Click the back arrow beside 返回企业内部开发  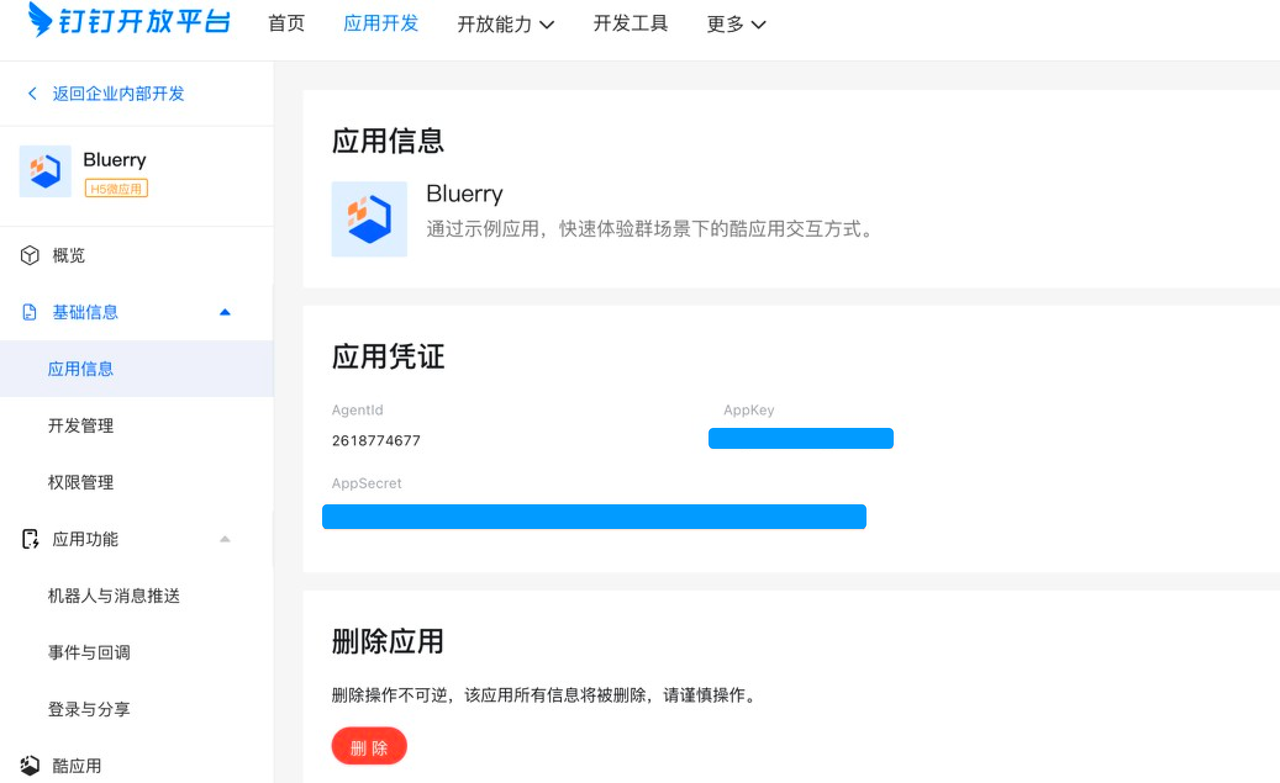click(32, 93)
